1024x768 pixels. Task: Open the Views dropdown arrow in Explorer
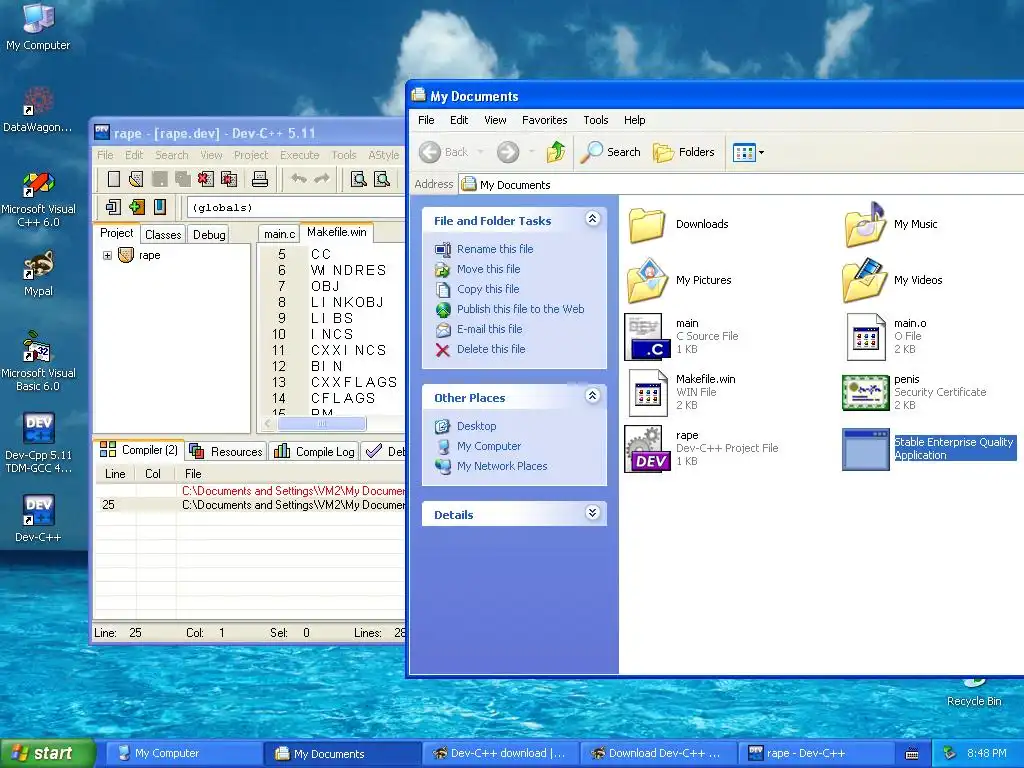[761, 153]
